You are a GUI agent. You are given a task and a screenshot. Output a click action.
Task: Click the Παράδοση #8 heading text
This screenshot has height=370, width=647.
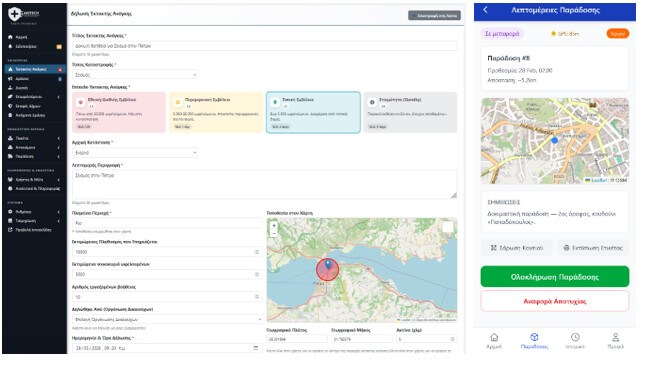508,58
